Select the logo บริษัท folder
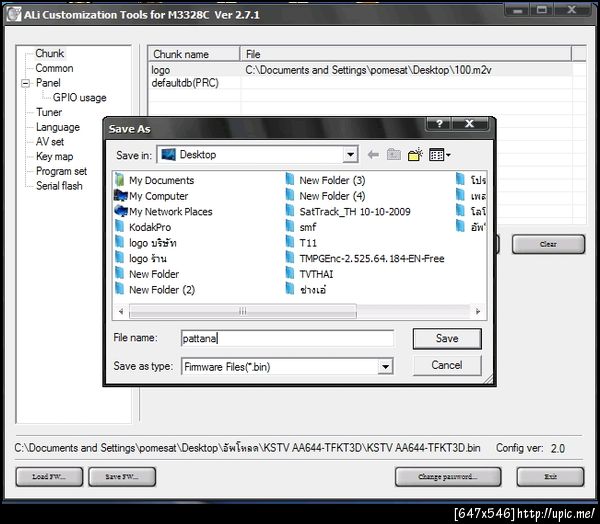The height and width of the screenshot is (524, 600). coord(146,243)
